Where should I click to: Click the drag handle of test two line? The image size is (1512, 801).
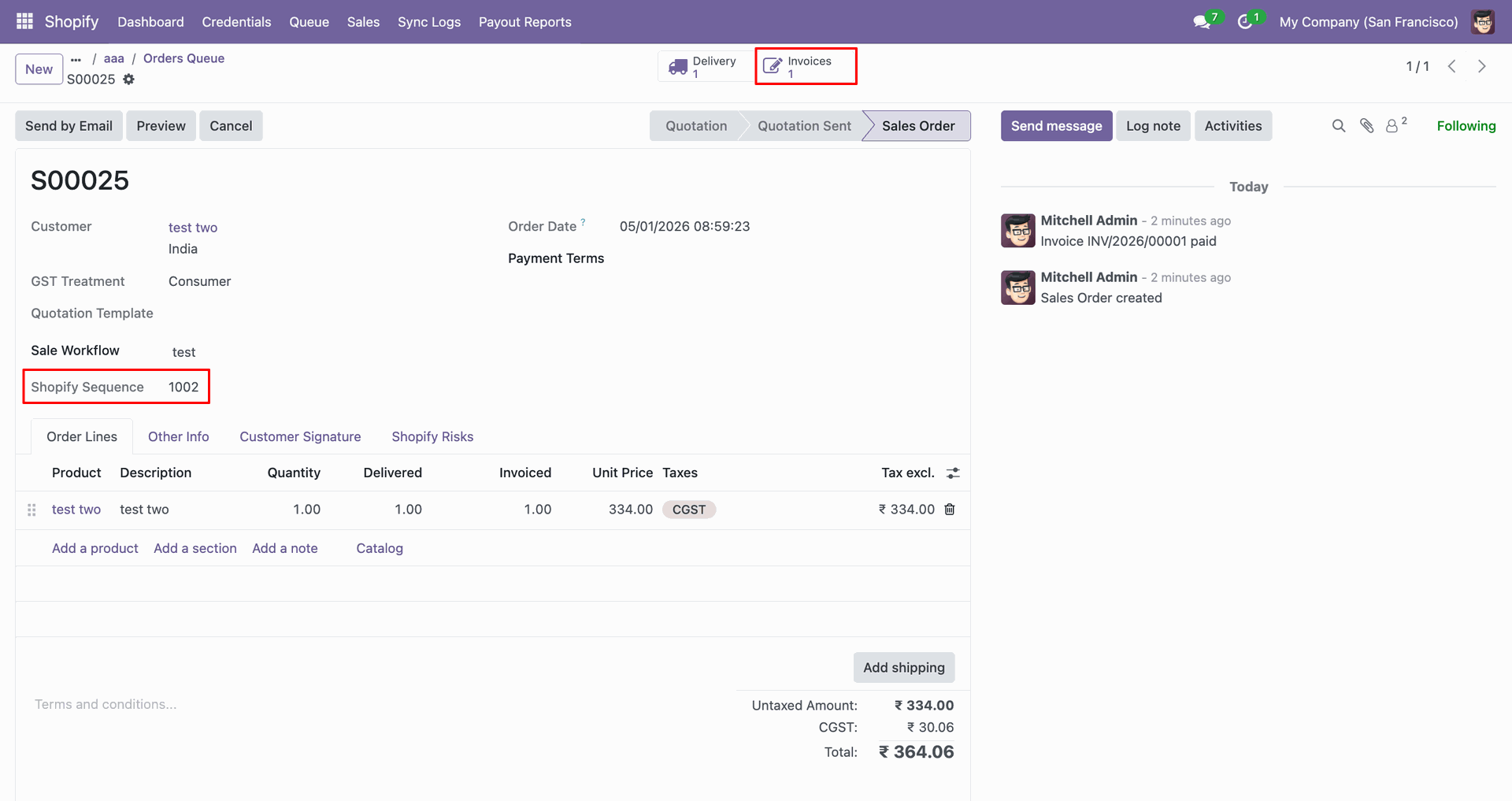(x=31, y=510)
